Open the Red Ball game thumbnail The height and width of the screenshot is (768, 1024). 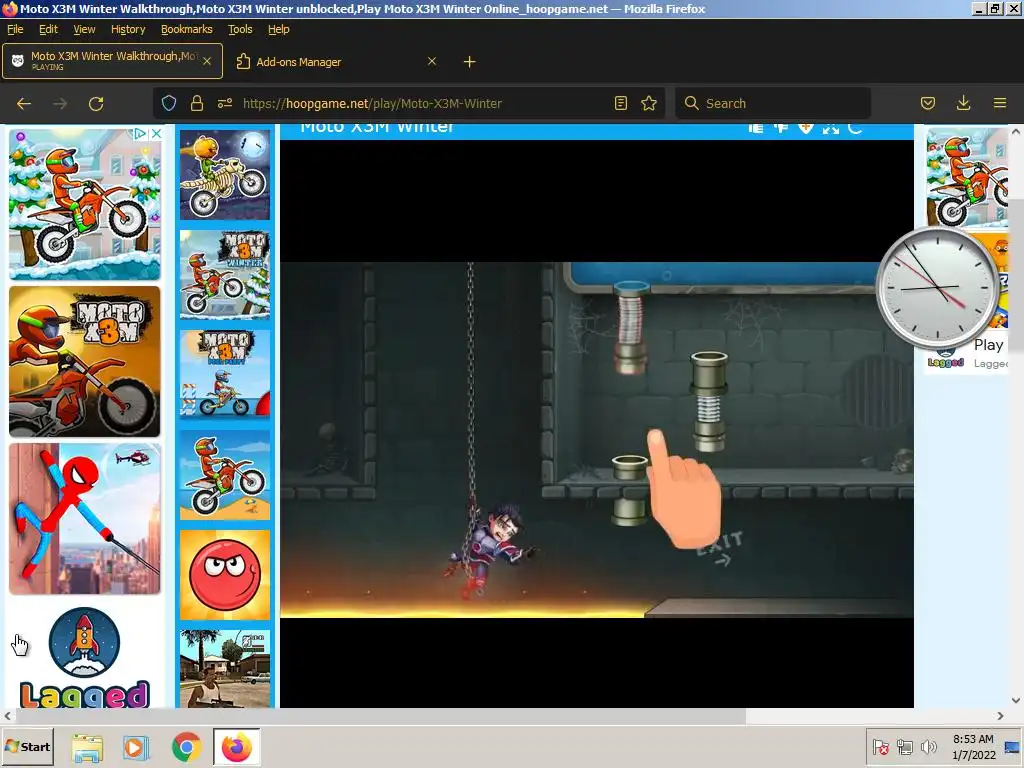(x=225, y=575)
